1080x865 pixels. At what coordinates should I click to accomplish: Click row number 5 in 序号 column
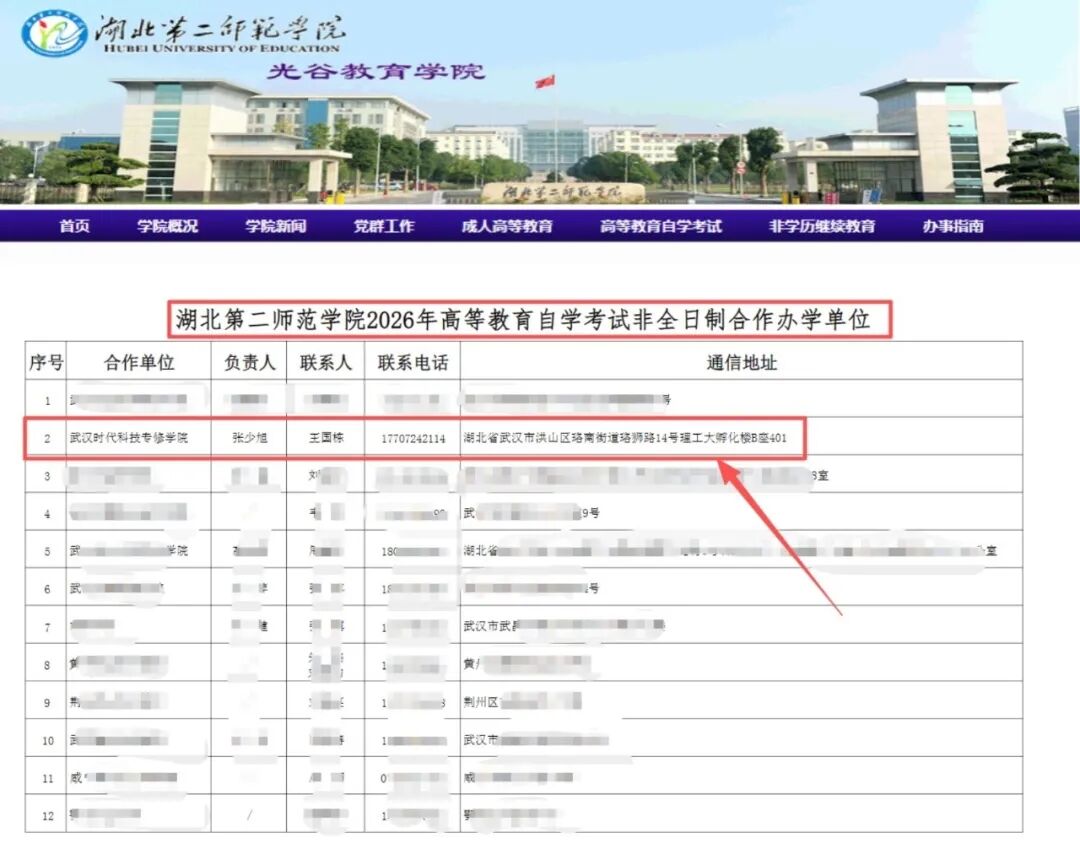tap(48, 552)
